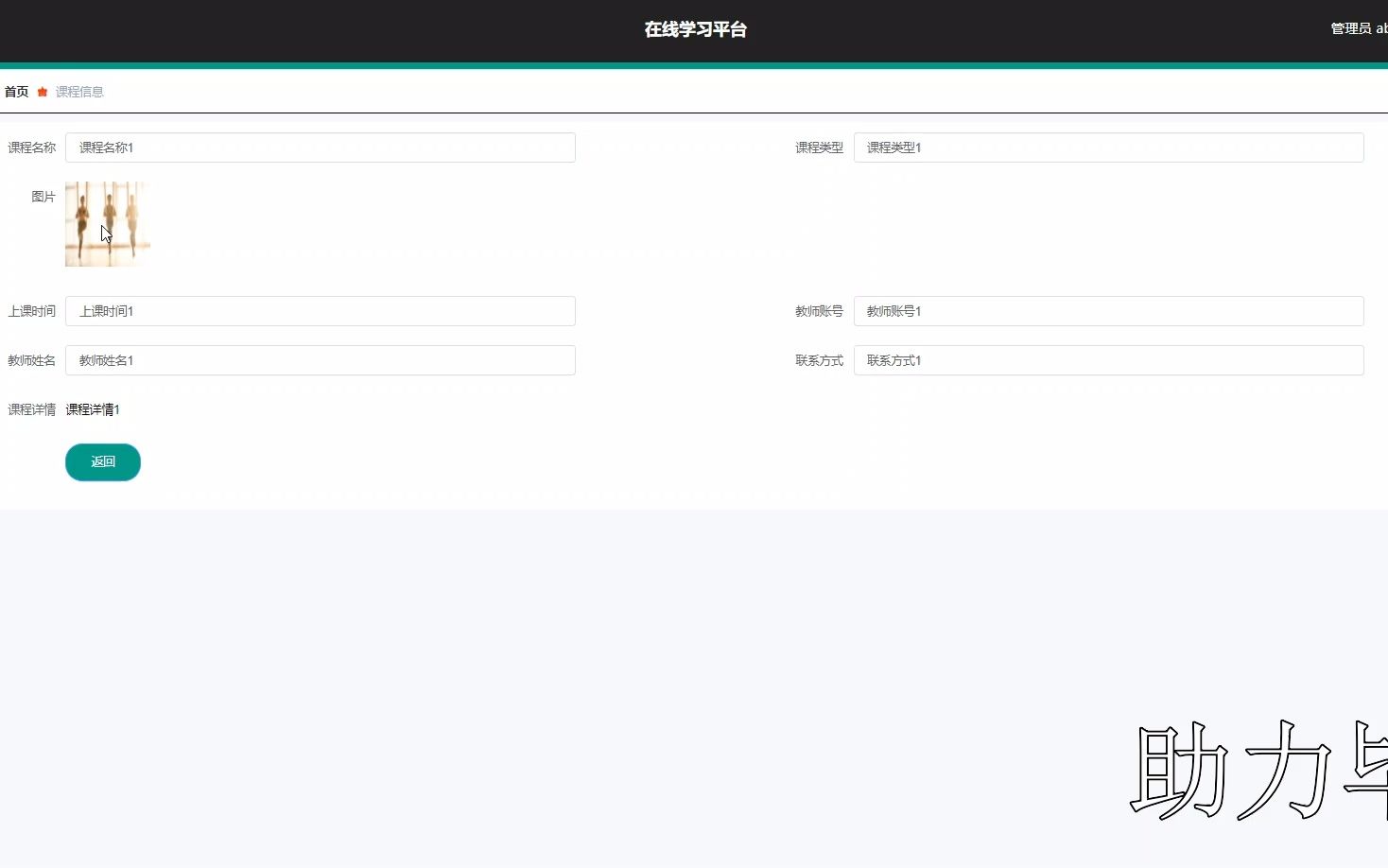Click the 图片 field label
Image resolution: width=1388 pixels, height=868 pixels.
(43, 197)
